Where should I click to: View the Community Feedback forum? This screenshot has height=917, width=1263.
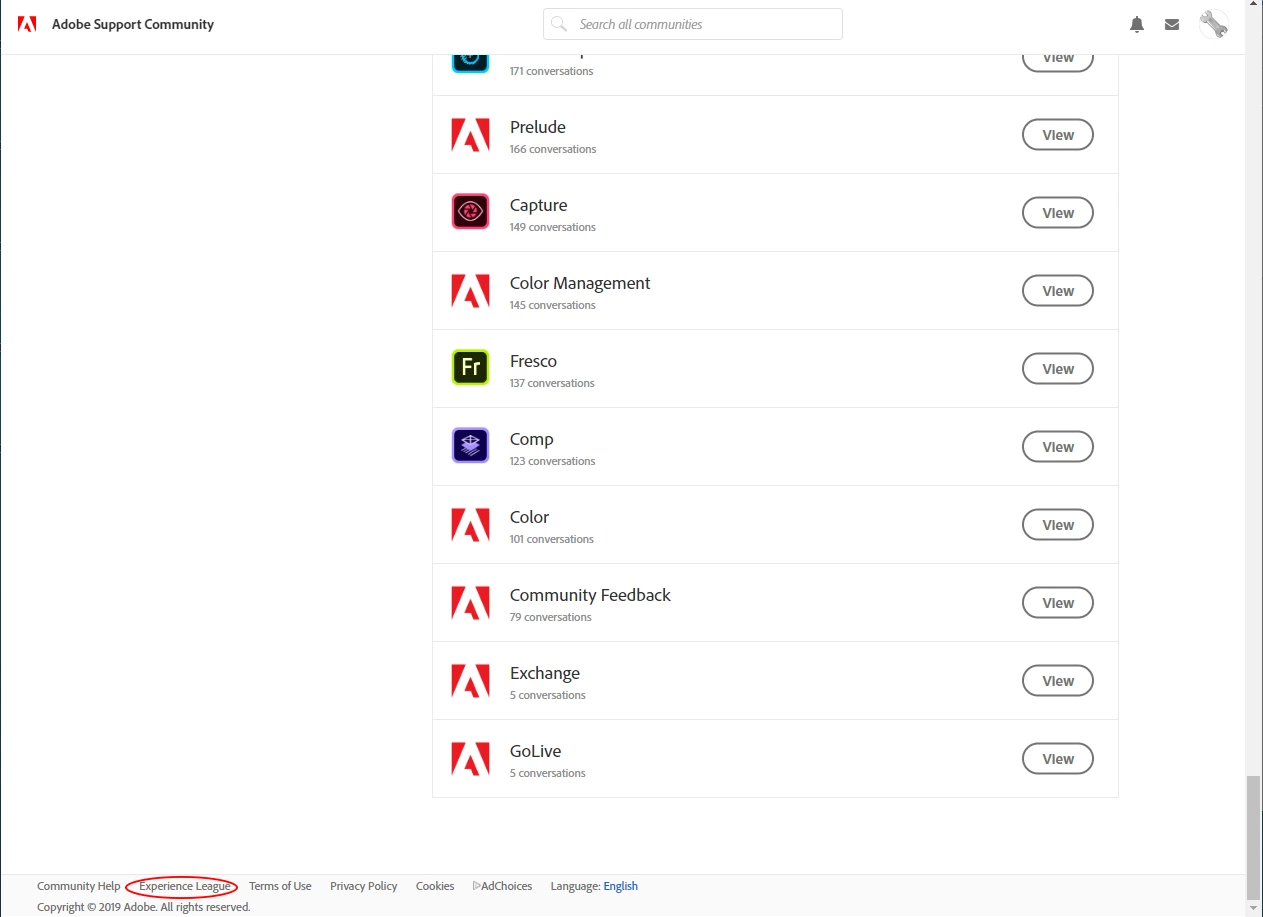(x=1058, y=603)
